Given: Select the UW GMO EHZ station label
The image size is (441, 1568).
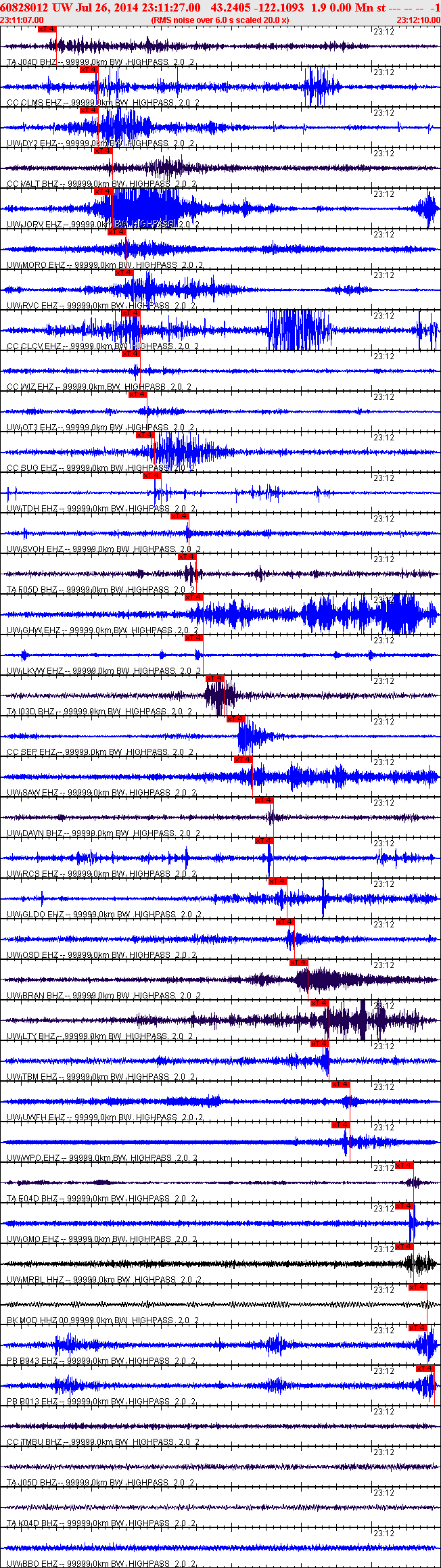Looking at the screenshot, I should coord(33,1239).
